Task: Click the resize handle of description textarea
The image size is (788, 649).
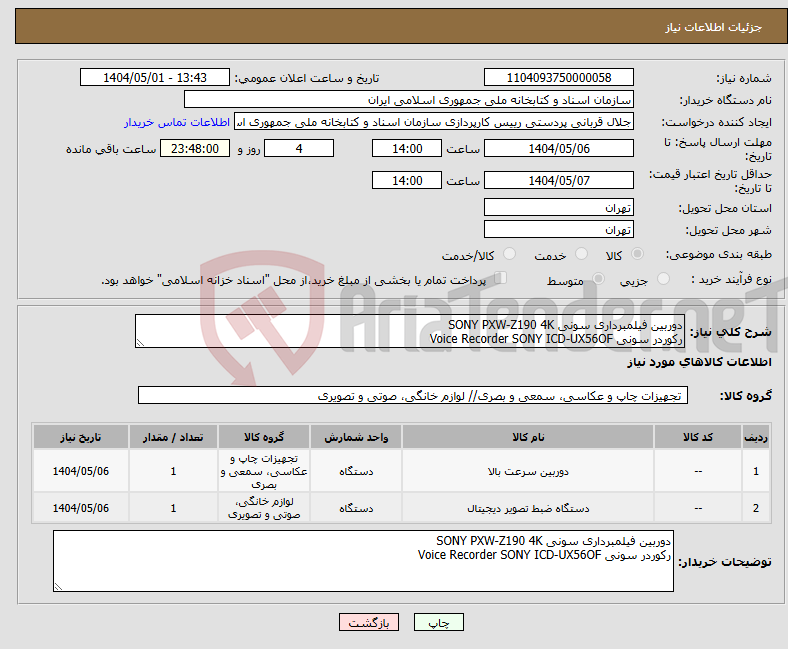Action: tap(140, 343)
